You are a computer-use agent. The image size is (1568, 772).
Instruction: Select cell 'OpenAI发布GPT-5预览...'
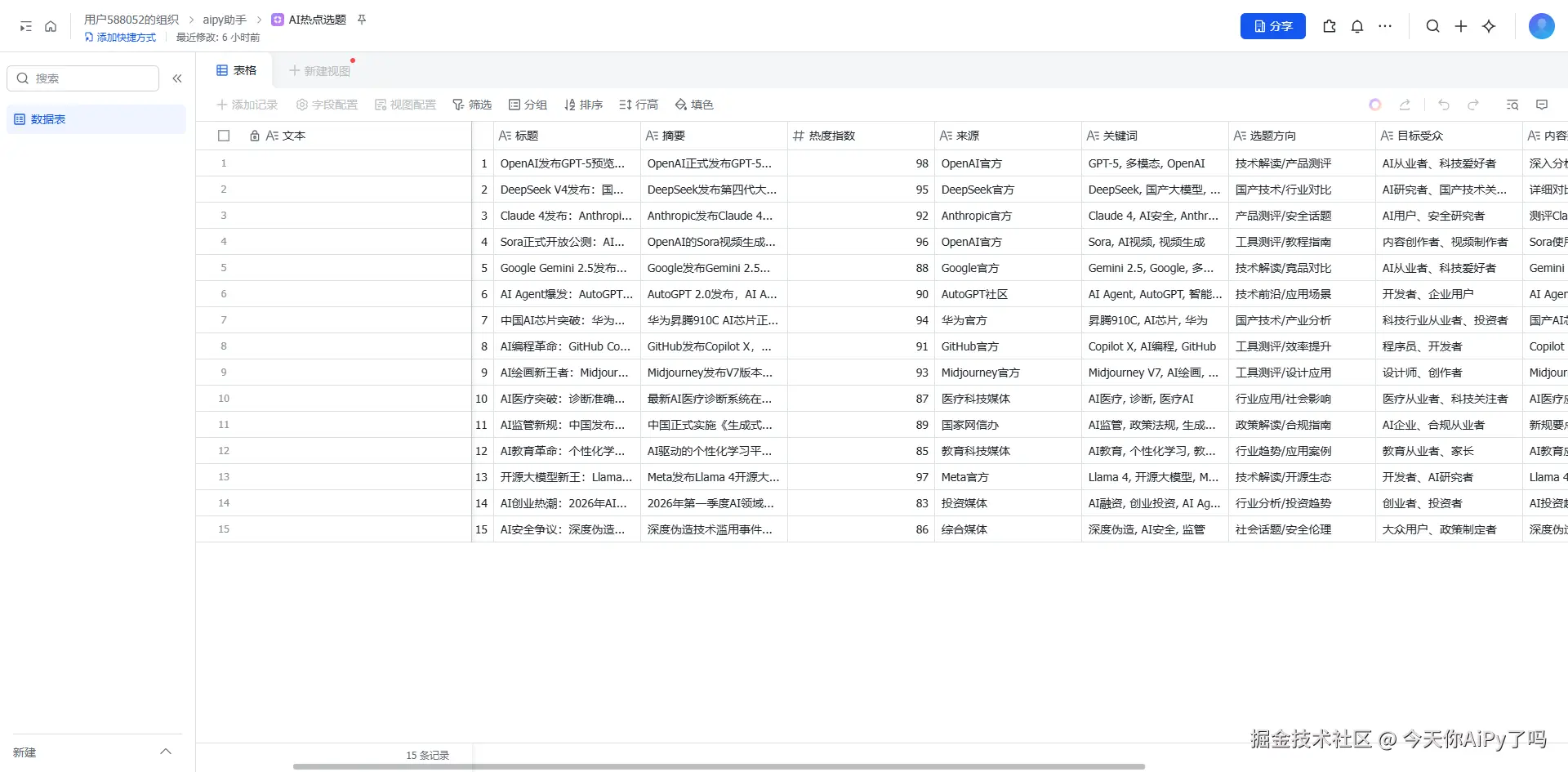[567, 163]
